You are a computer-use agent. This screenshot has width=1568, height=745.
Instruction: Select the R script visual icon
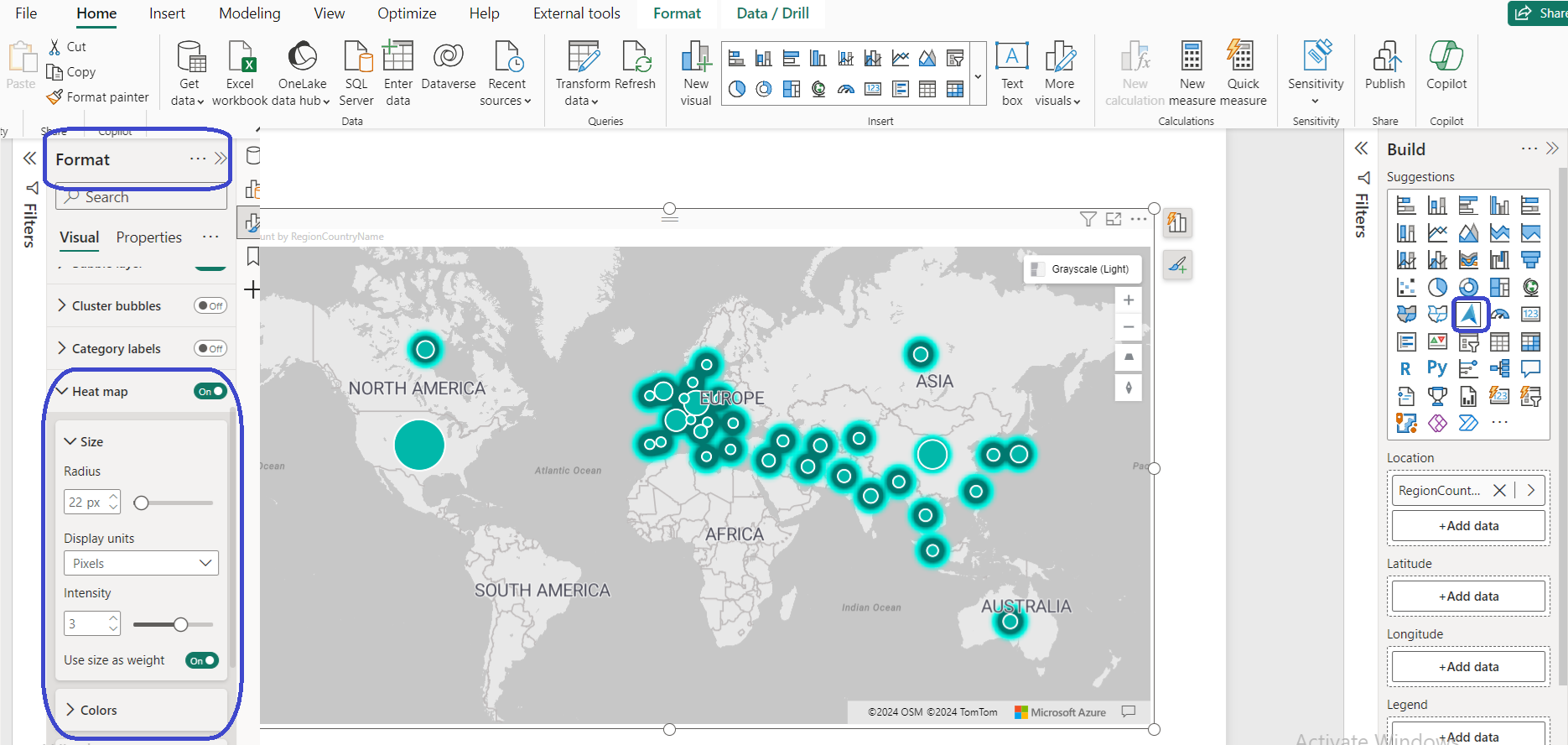[x=1406, y=368]
